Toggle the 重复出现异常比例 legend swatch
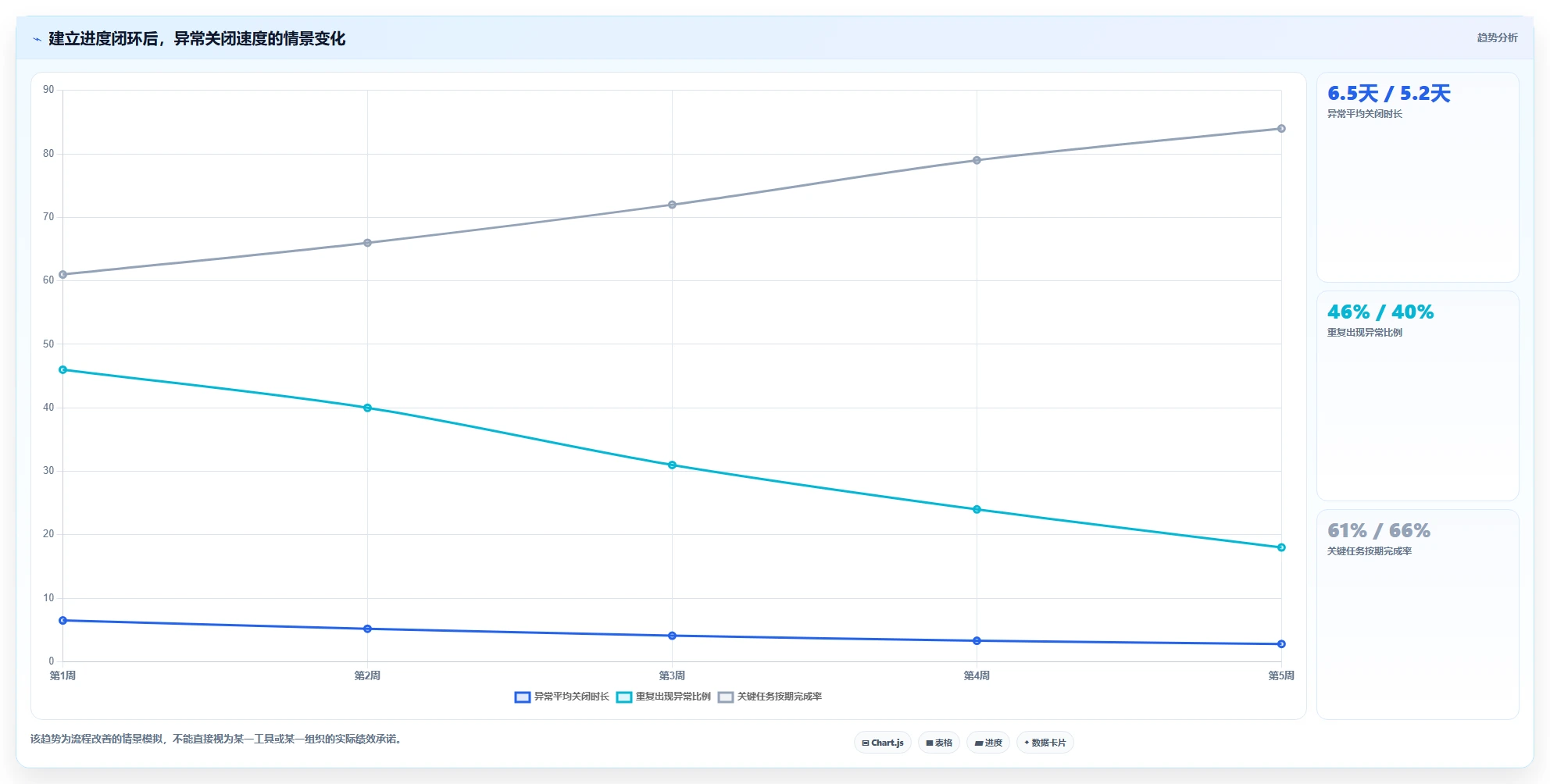 pyautogui.click(x=624, y=697)
